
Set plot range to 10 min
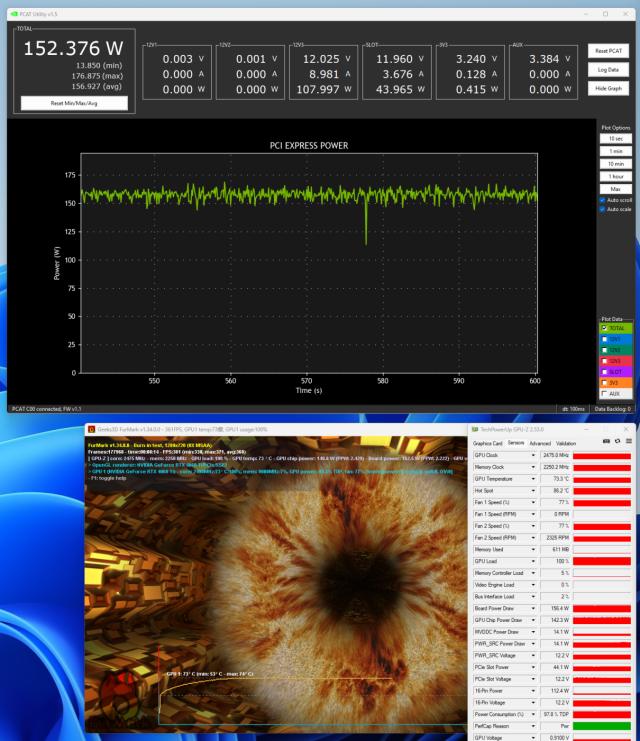[616, 163]
